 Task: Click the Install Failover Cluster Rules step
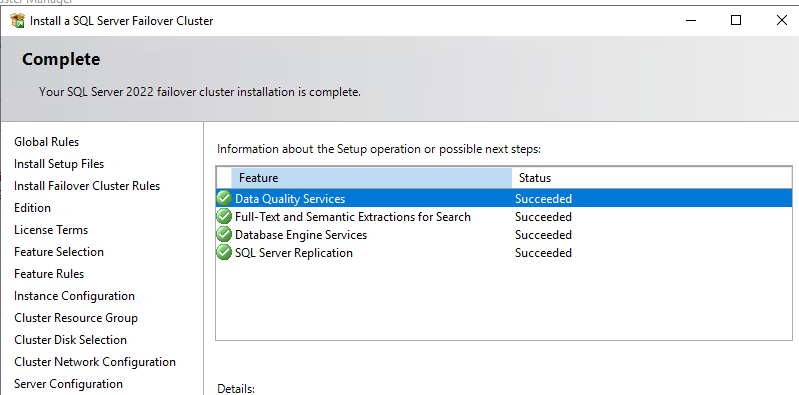[87, 186]
